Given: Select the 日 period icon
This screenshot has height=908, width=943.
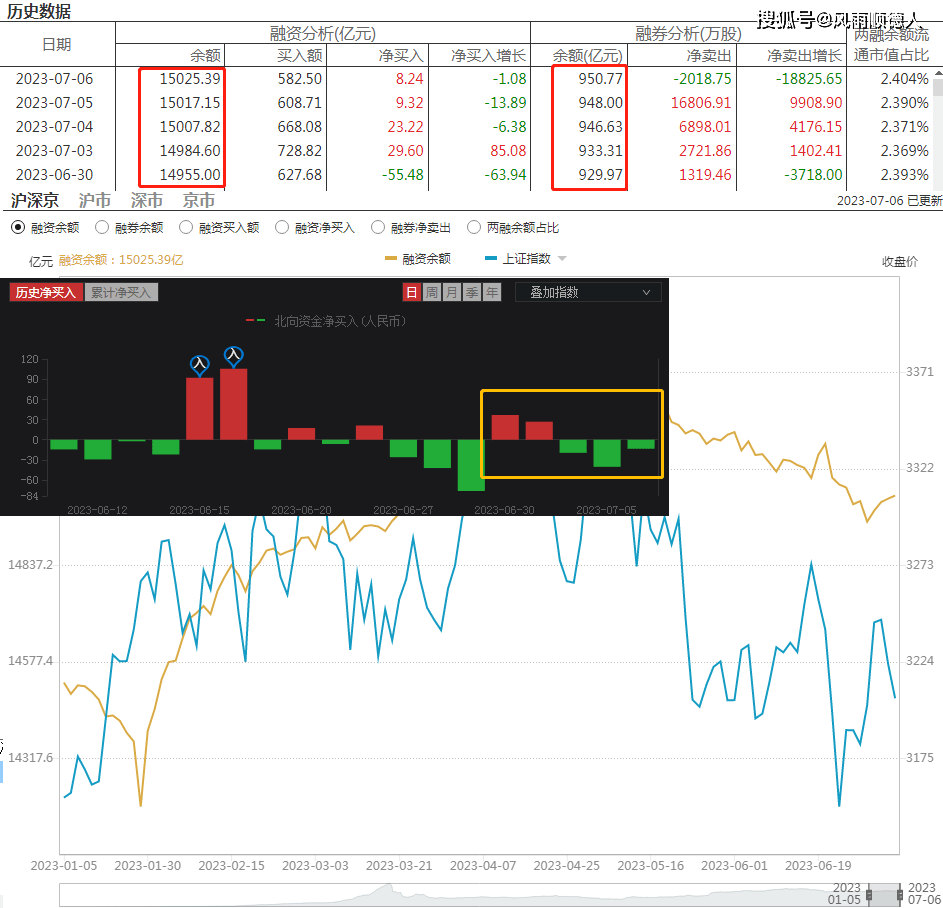Looking at the screenshot, I should (x=411, y=292).
